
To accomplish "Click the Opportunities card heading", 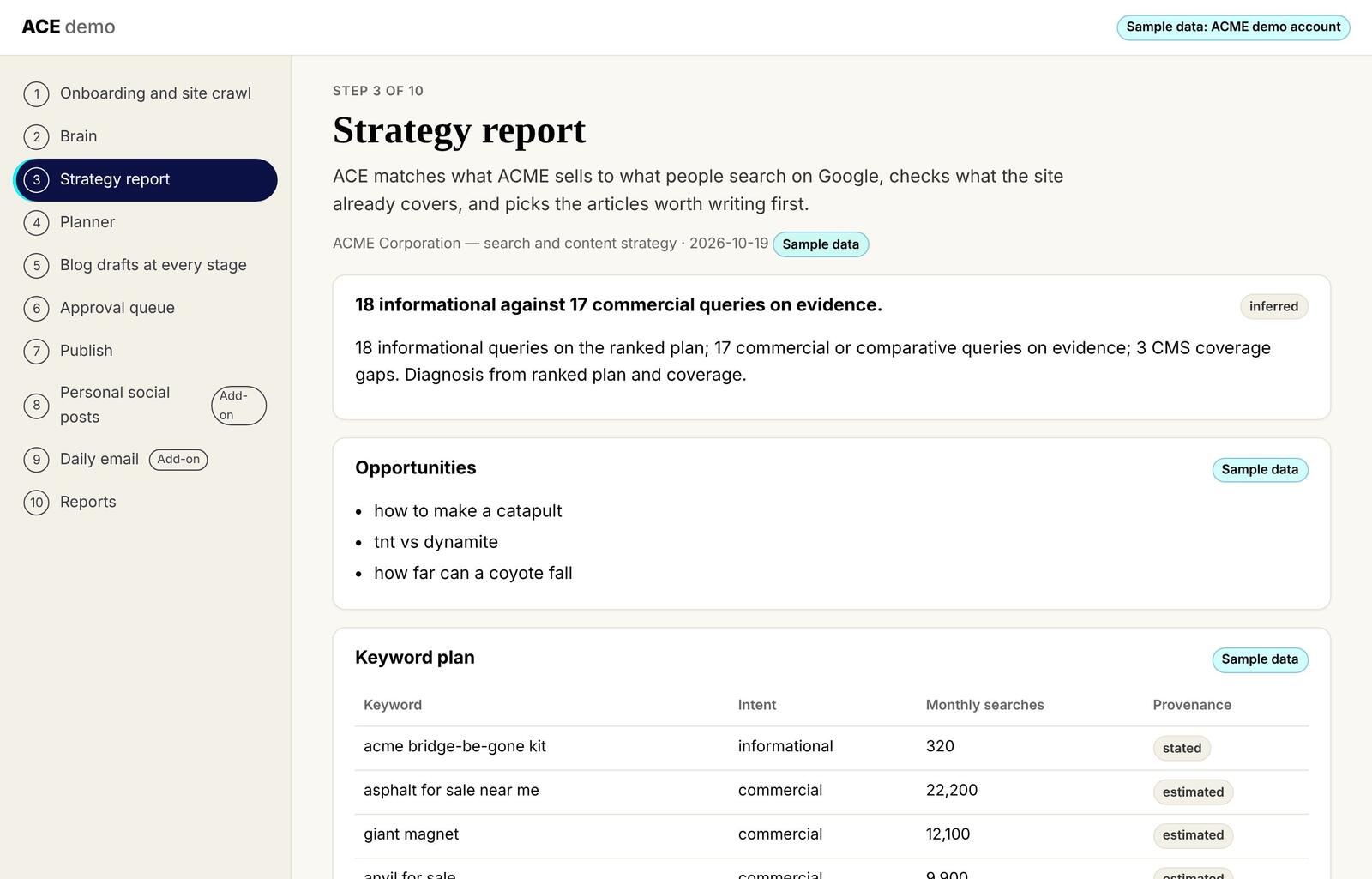I will coord(415,468).
